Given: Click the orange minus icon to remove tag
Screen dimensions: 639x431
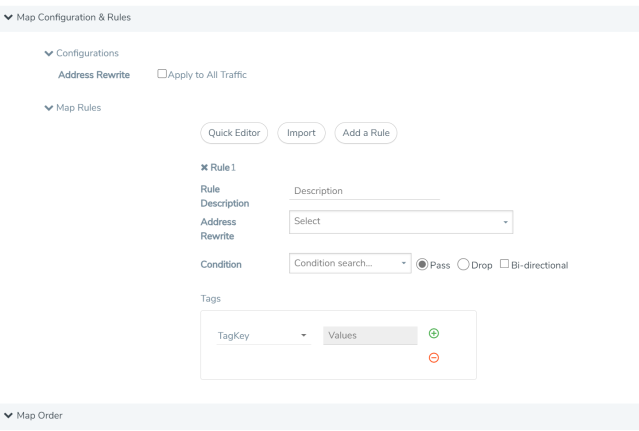Looking at the screenshot, I should click(434, 358).
